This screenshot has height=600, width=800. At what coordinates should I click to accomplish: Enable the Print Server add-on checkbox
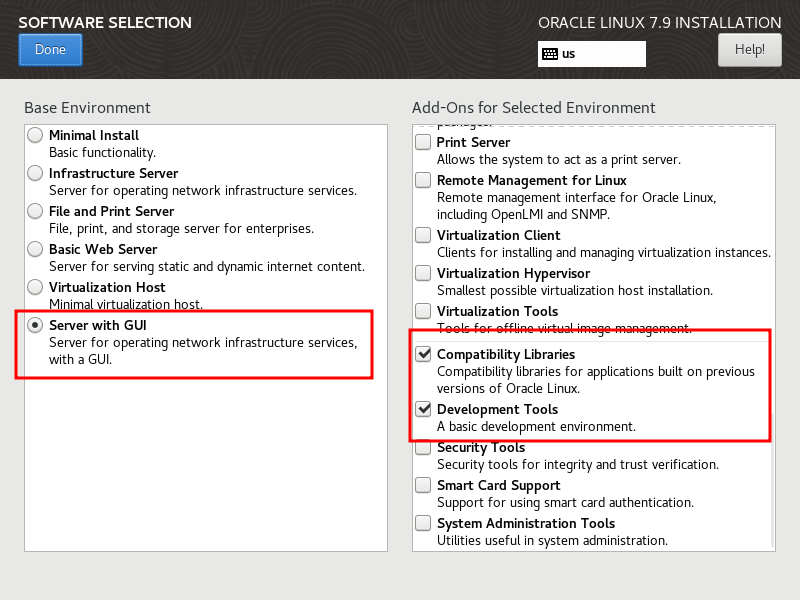(x=423, y=142)
